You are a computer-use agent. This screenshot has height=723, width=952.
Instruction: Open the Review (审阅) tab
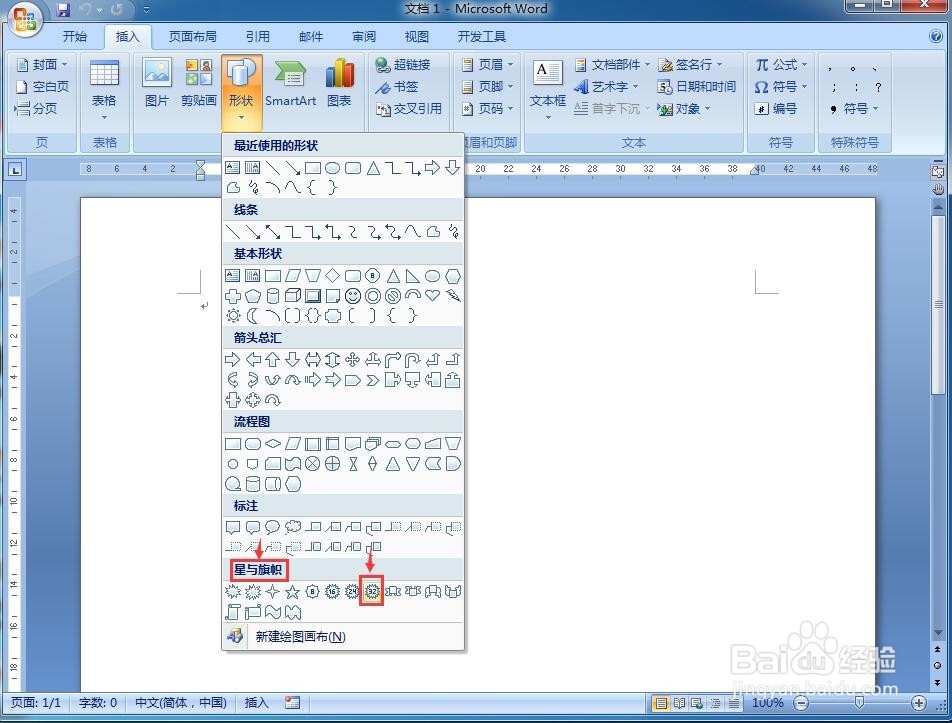[x=364, y=36]
